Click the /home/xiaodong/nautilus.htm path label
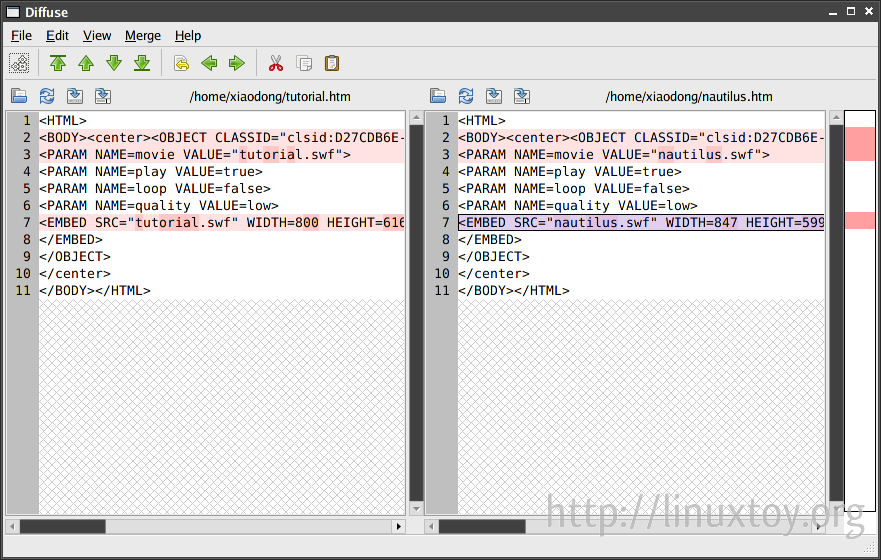 pyautogui.click(x=689, y=97)
